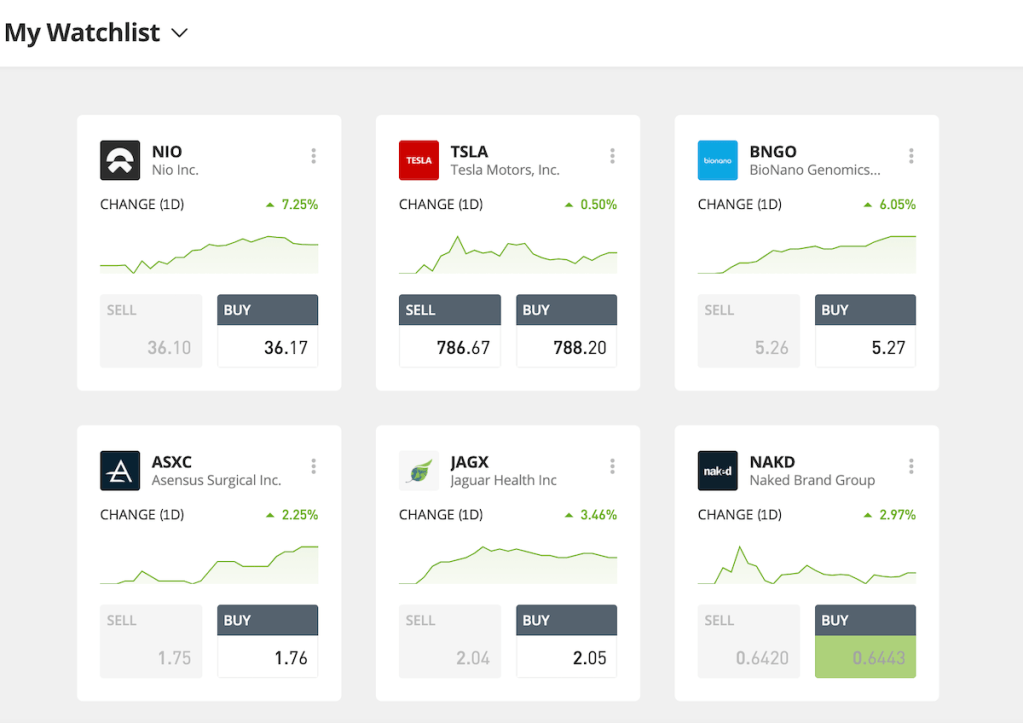Open BNGO card's more options menu
Screen dimensions: 1023x723
pyautogui.click(x=911, y=156)
